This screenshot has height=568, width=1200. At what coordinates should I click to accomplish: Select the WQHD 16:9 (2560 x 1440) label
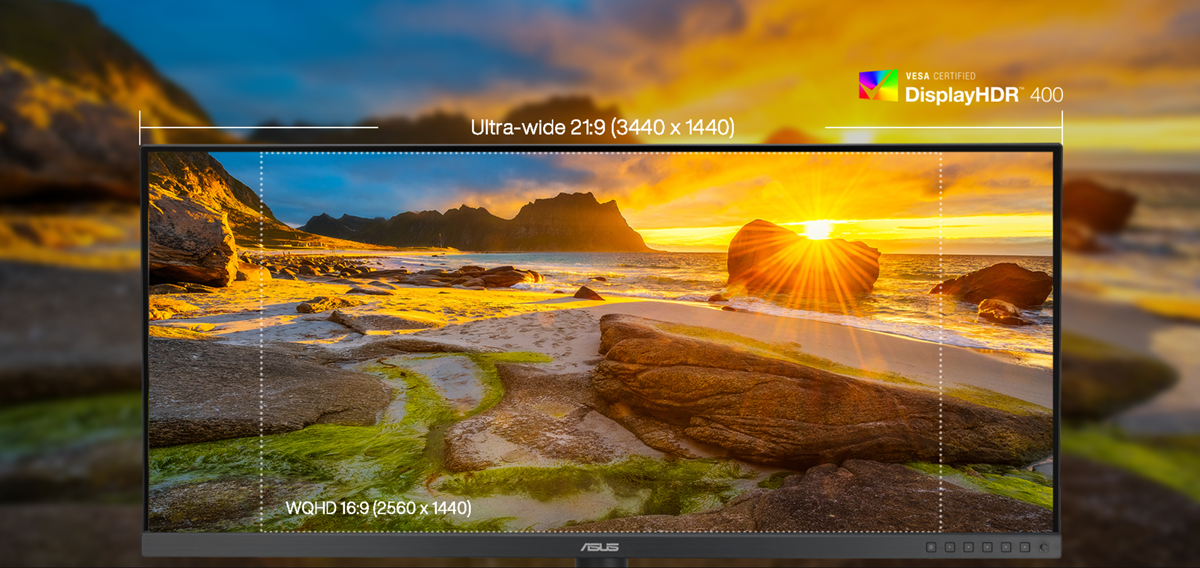pyautogui.click(x=378, y=508)
